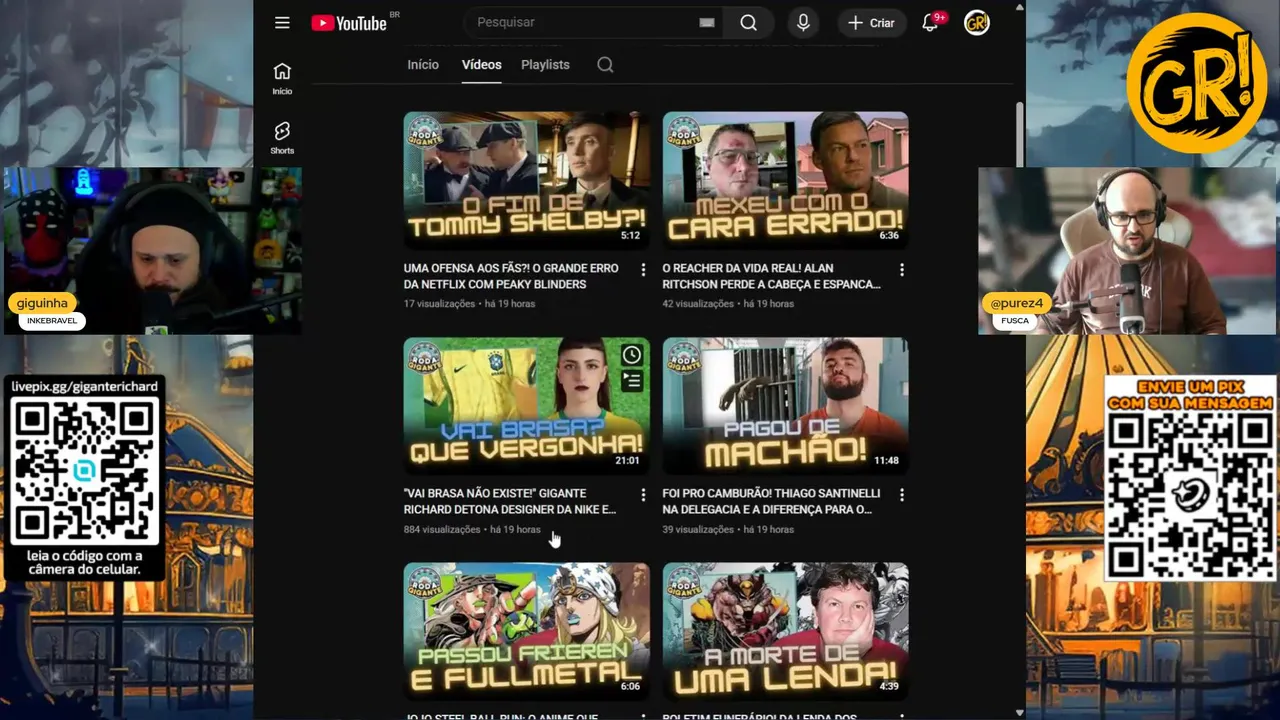
Task: Open the O REACHER DA VIDA REAL title
Action: click(x=771, y=276)
